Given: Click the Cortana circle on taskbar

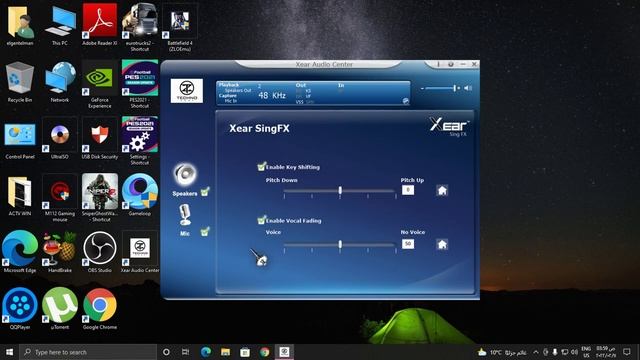Looking at the screenshot, I should click(166, 352).
